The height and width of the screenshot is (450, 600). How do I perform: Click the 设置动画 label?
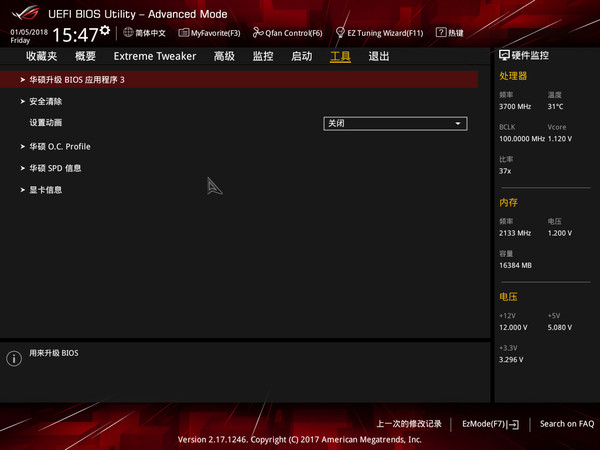46,123
